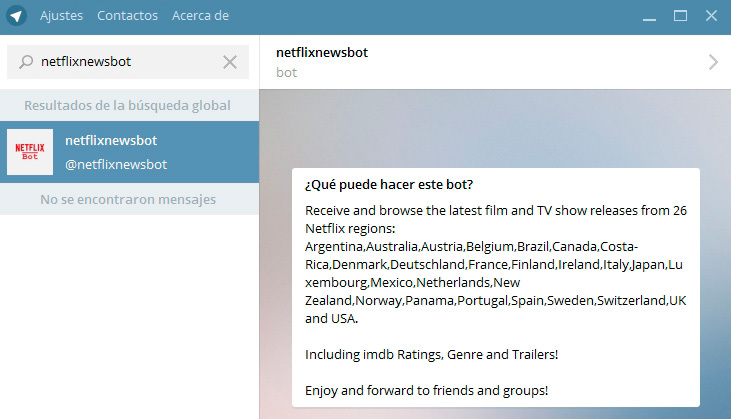Image resolution: width=731 pixels, height=419 pixels.
Task: Clear the search field with the X
Action: click(230, 62)
